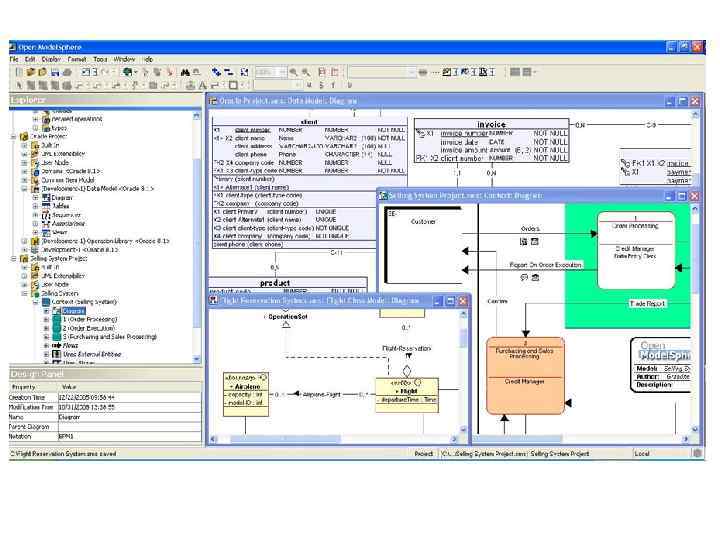Click the 'Flight' class box
This screenshot has width=720, height=540.
407,395
